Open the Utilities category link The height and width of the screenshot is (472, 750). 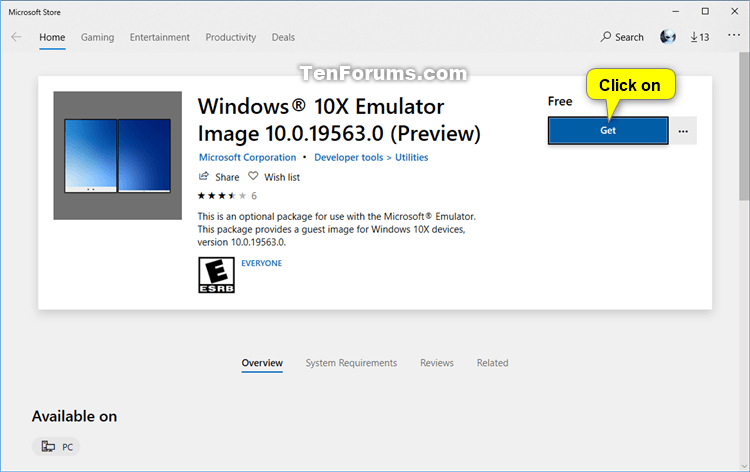click(x=411, y=157)
